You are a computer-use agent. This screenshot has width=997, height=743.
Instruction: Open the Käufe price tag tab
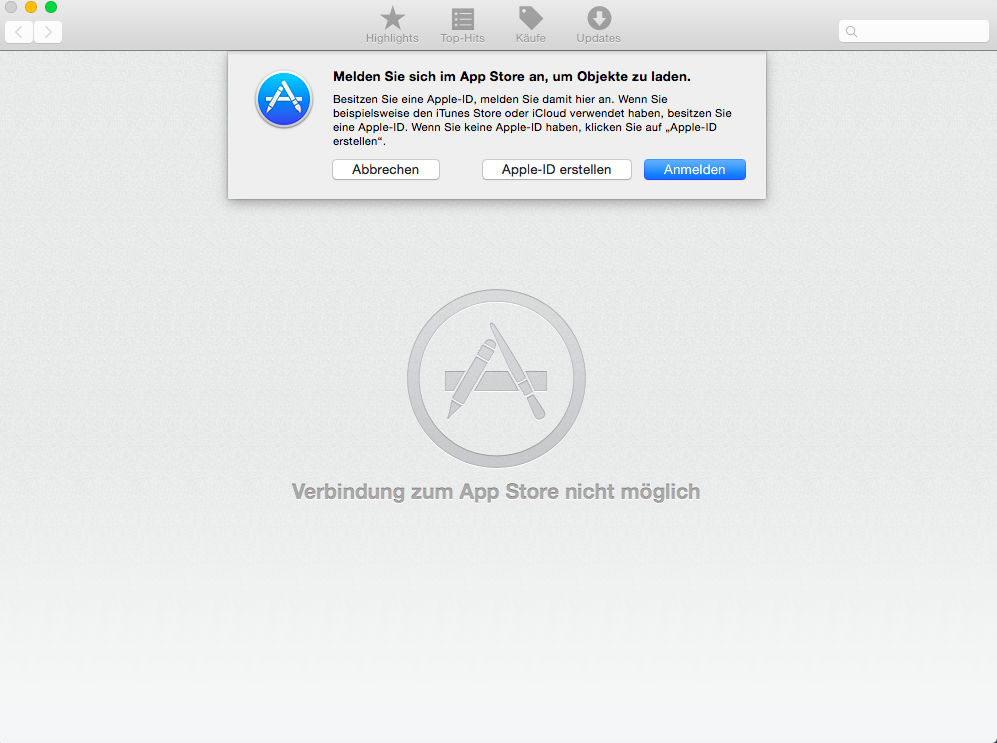[531, 25]
